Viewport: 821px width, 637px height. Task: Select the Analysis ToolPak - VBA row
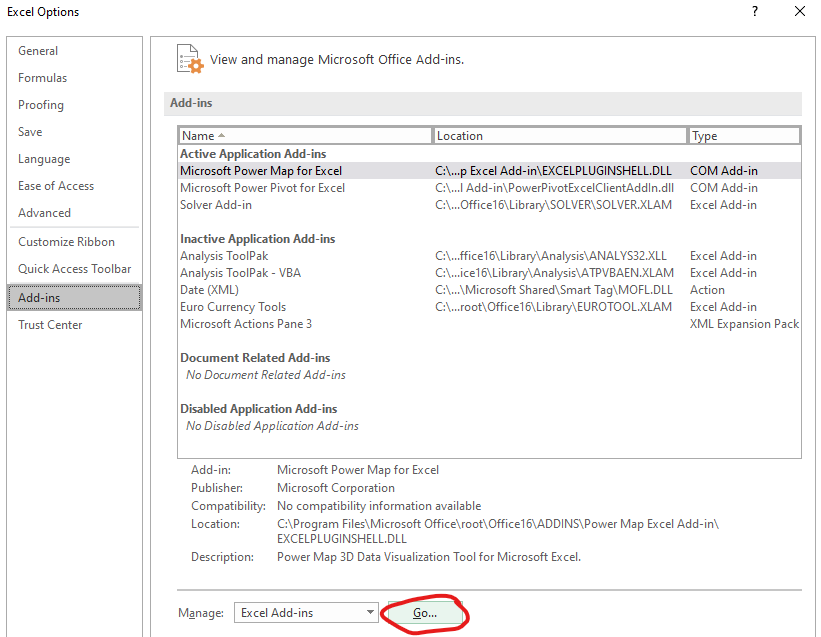point(489,273)
